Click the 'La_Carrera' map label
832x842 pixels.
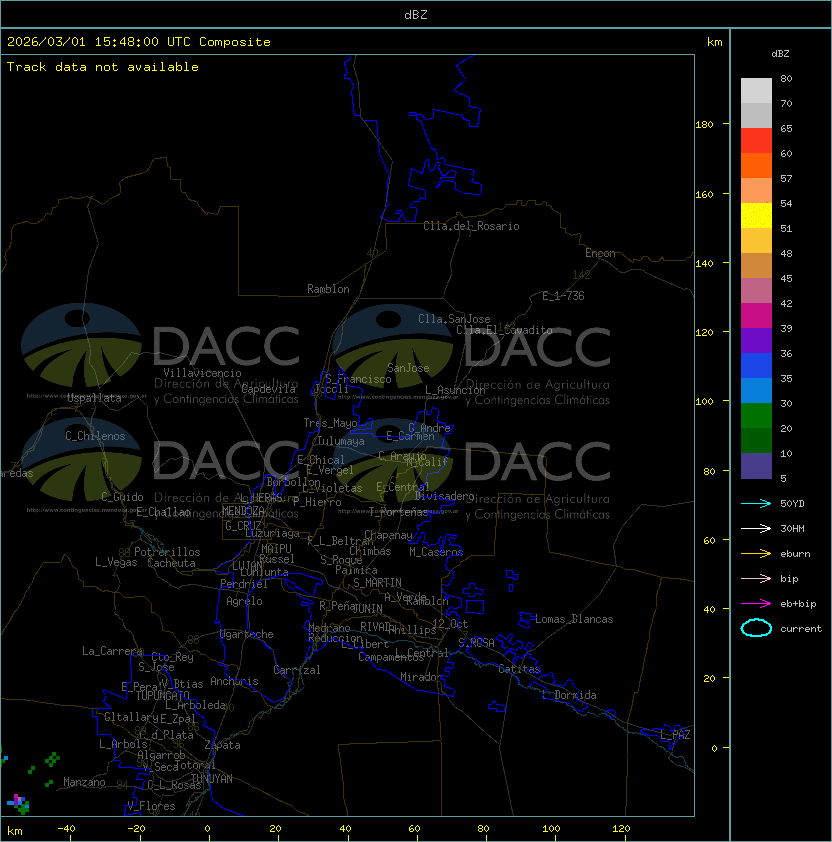point(113,651)
